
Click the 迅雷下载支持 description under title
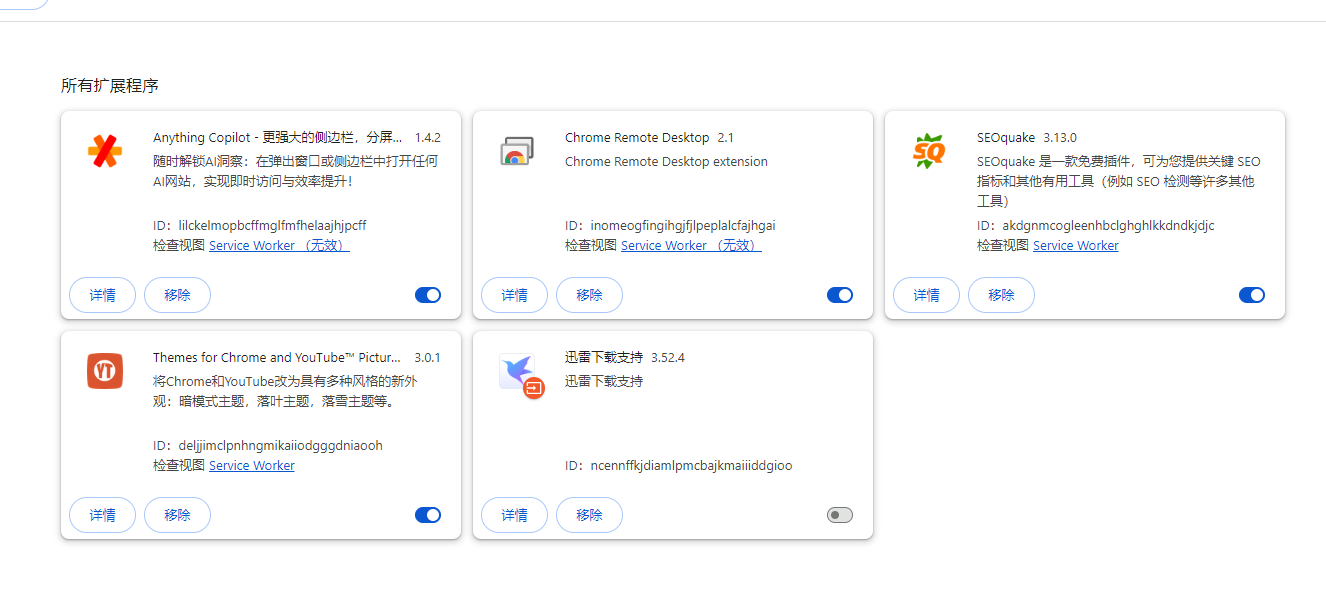pos(604,382)
